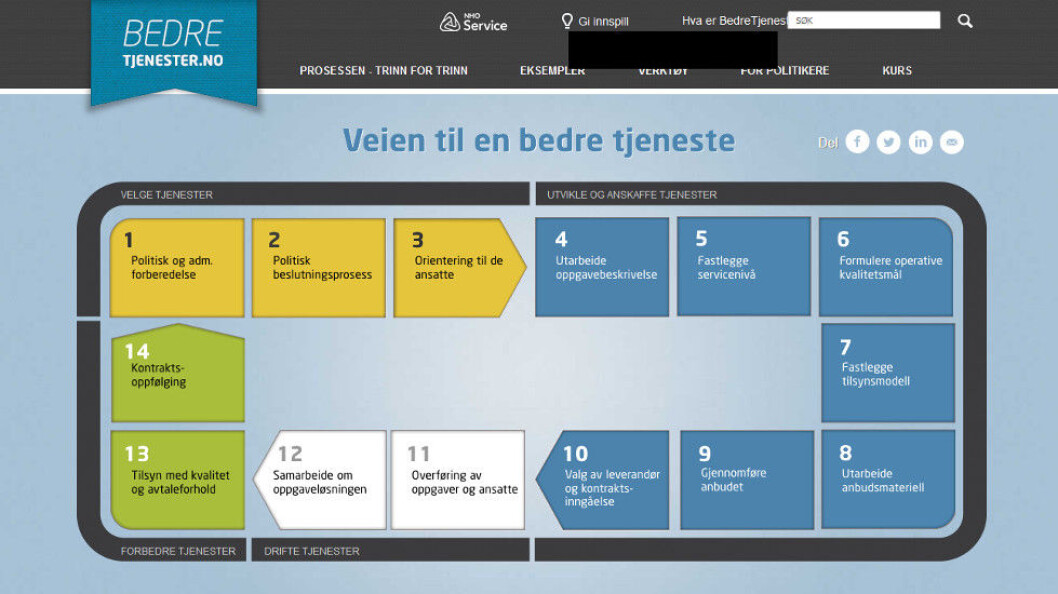Open Hva er BedreTjenester link
This screenshot has height=594, width=1058.
[734, 21]
